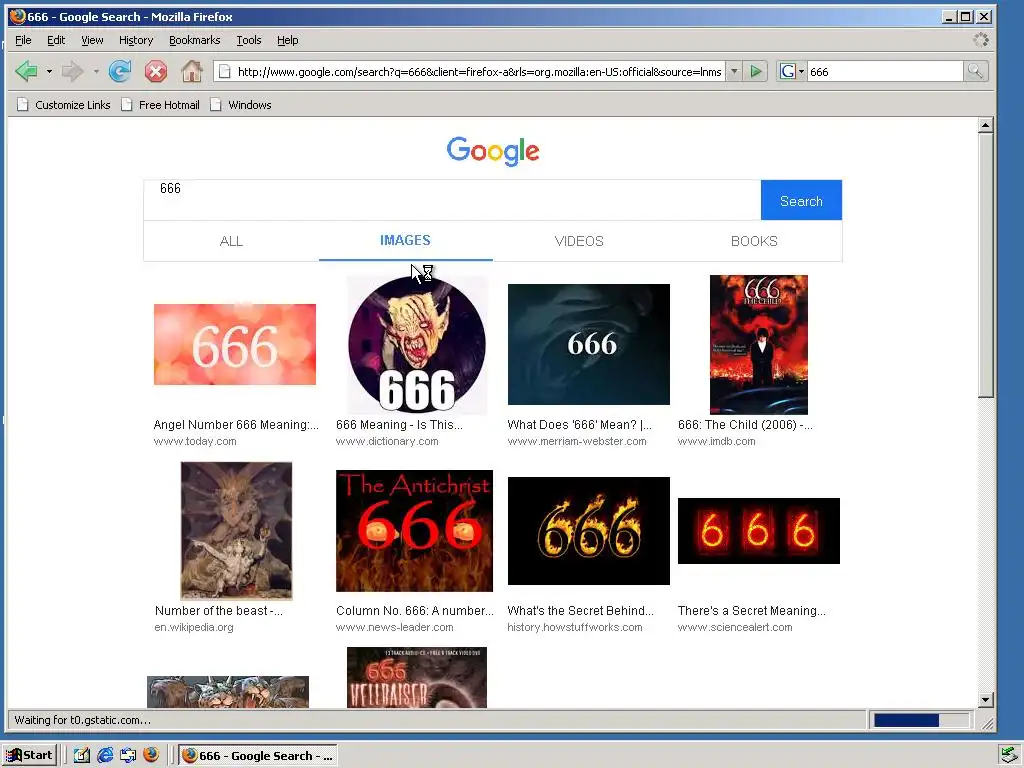Click the Home icon in toolbar
This screenshot has width=1024, height=768.
(191, 71)
